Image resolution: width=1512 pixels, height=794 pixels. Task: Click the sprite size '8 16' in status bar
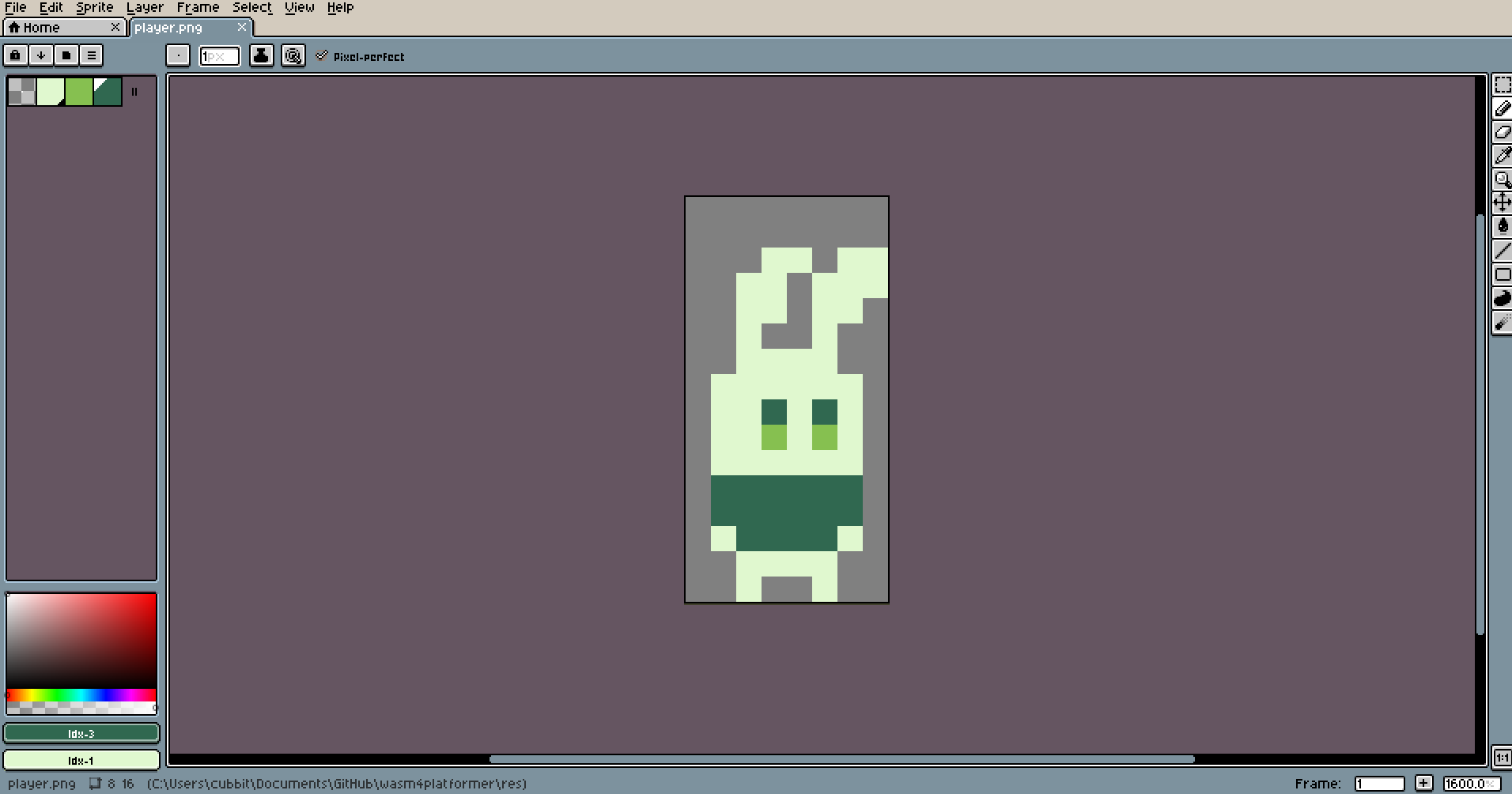point(121,784)
